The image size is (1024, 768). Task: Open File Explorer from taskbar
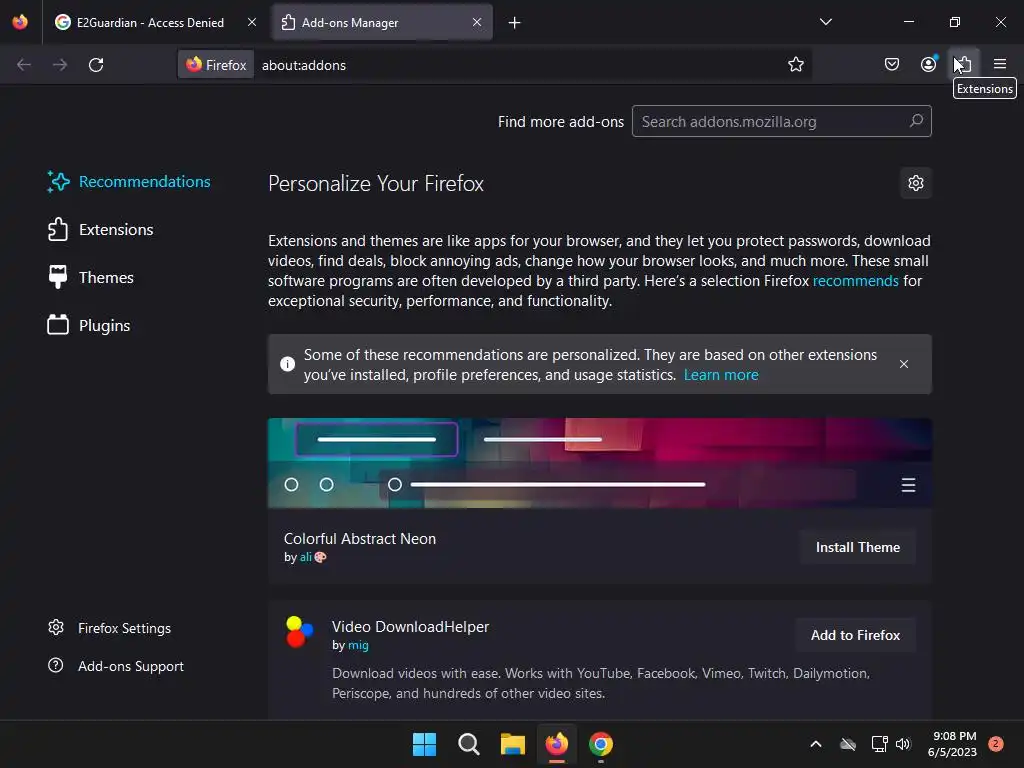(513, 744)
